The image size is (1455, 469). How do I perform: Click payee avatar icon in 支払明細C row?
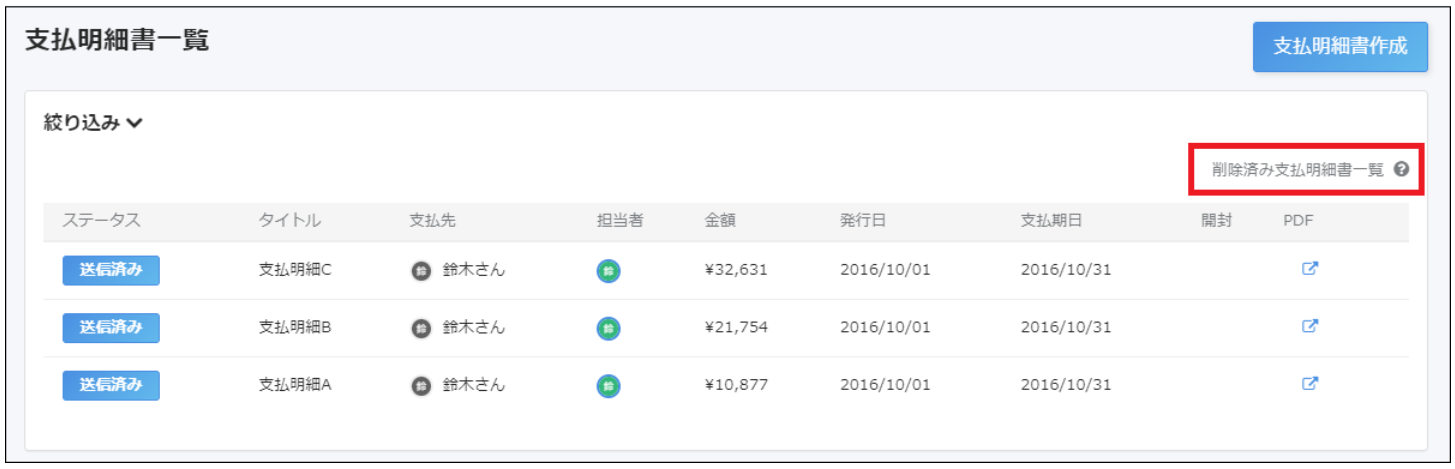pyautogui.click(x=422, y=270)
